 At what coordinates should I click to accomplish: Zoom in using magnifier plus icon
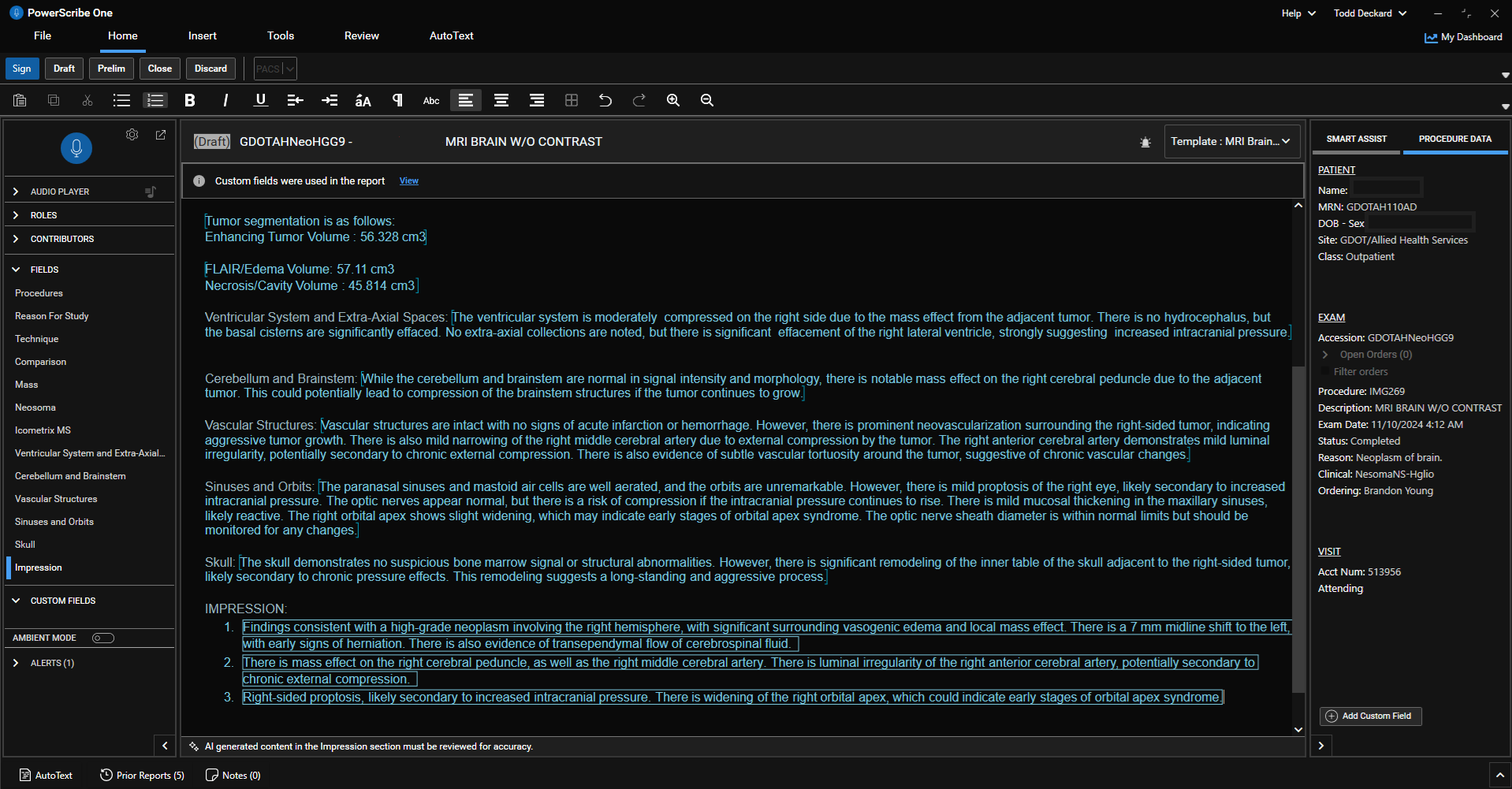(672, 100)
